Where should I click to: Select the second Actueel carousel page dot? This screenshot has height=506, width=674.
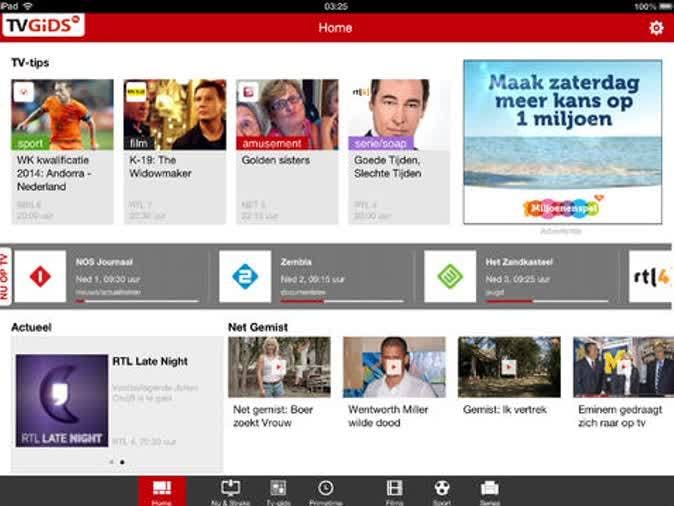coord(123,462)
